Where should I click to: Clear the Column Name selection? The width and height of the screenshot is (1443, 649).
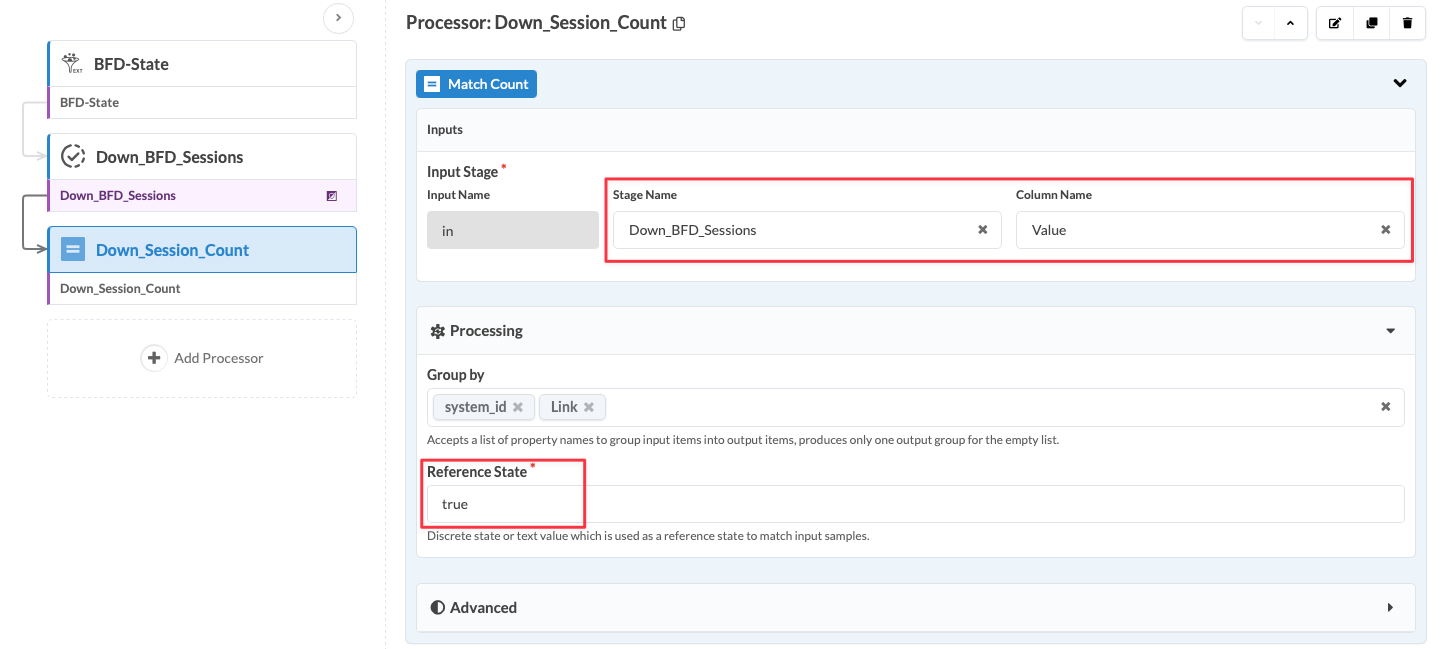pyautogui.click(x=1386, y=230)
